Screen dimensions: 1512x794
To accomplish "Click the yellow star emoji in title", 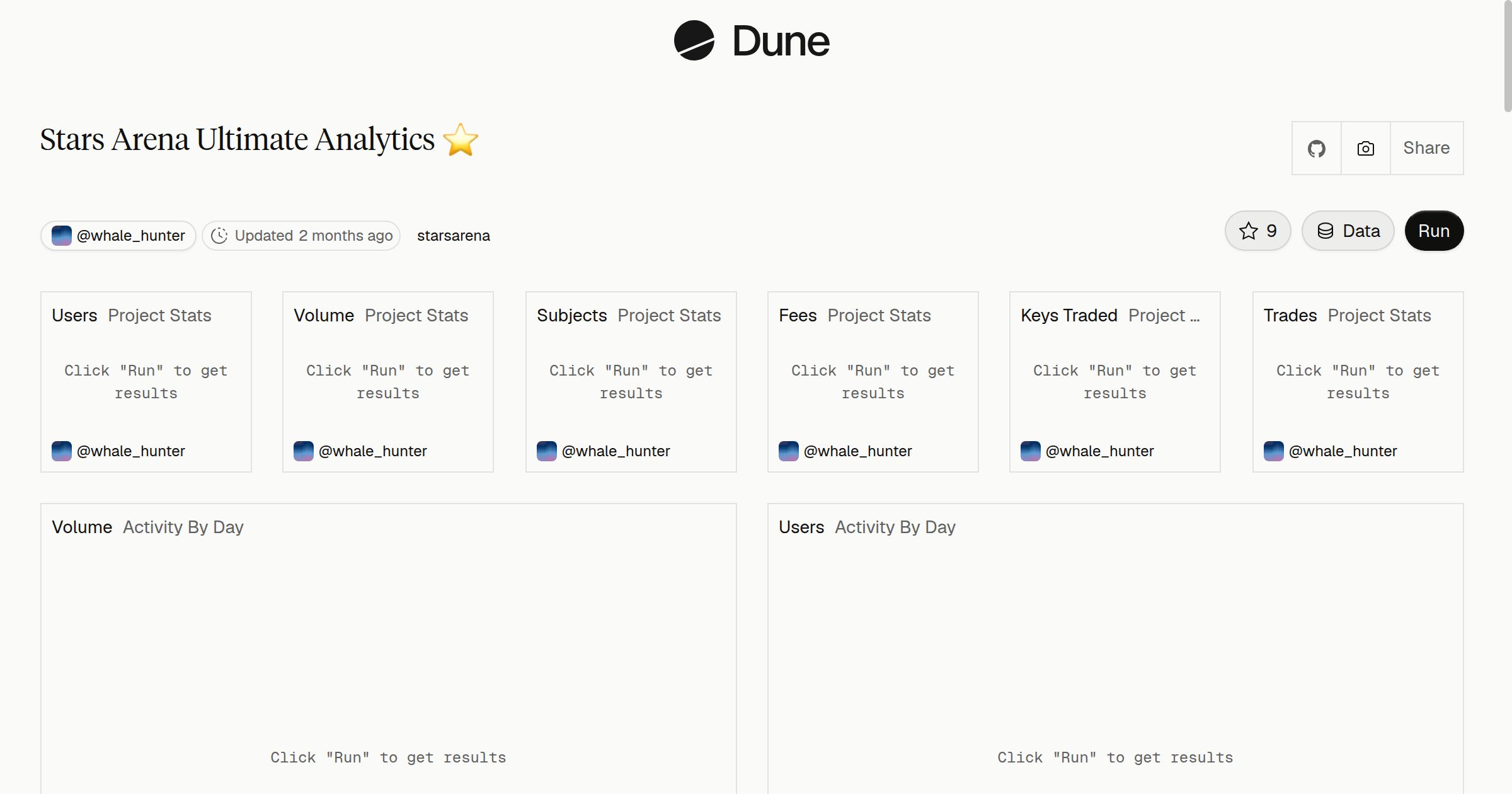I will click(461, 139).
